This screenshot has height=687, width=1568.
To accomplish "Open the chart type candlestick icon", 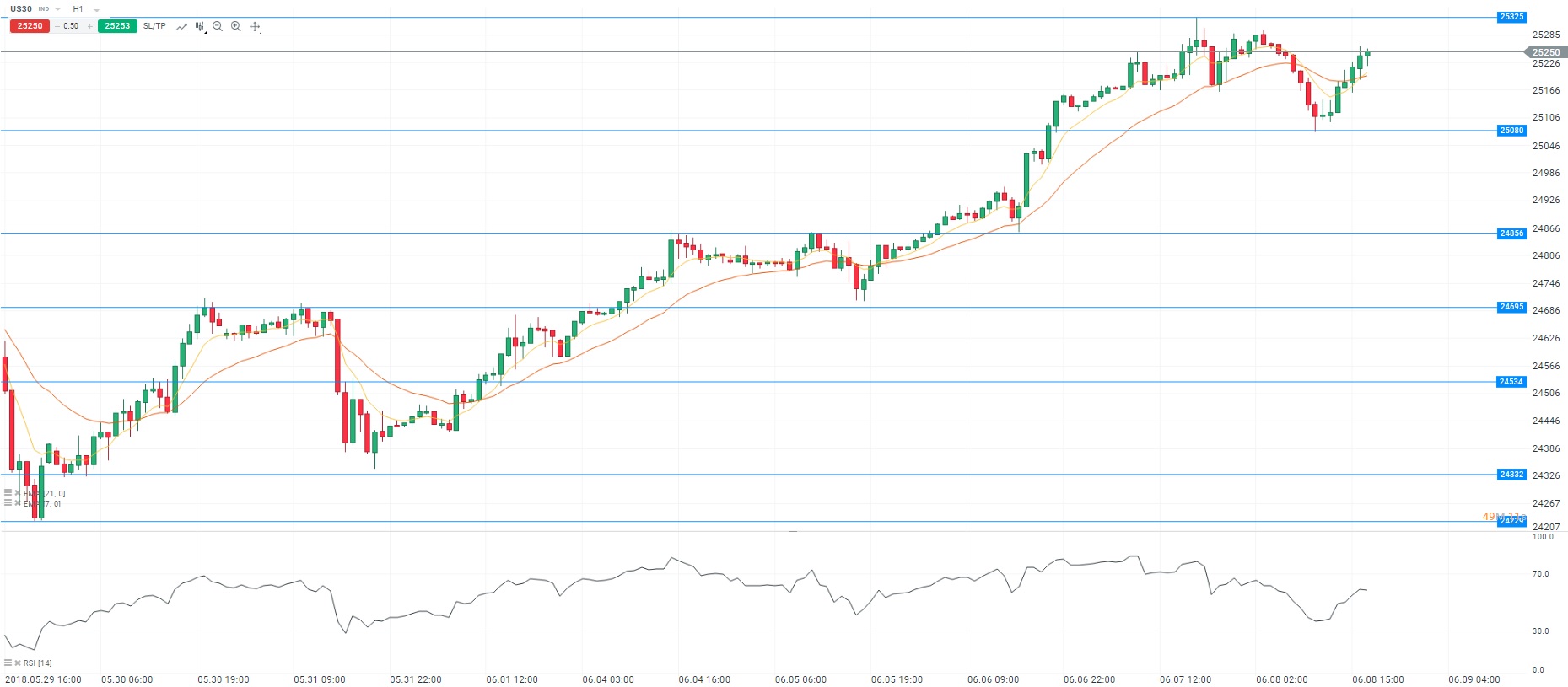I will (200, 26).
